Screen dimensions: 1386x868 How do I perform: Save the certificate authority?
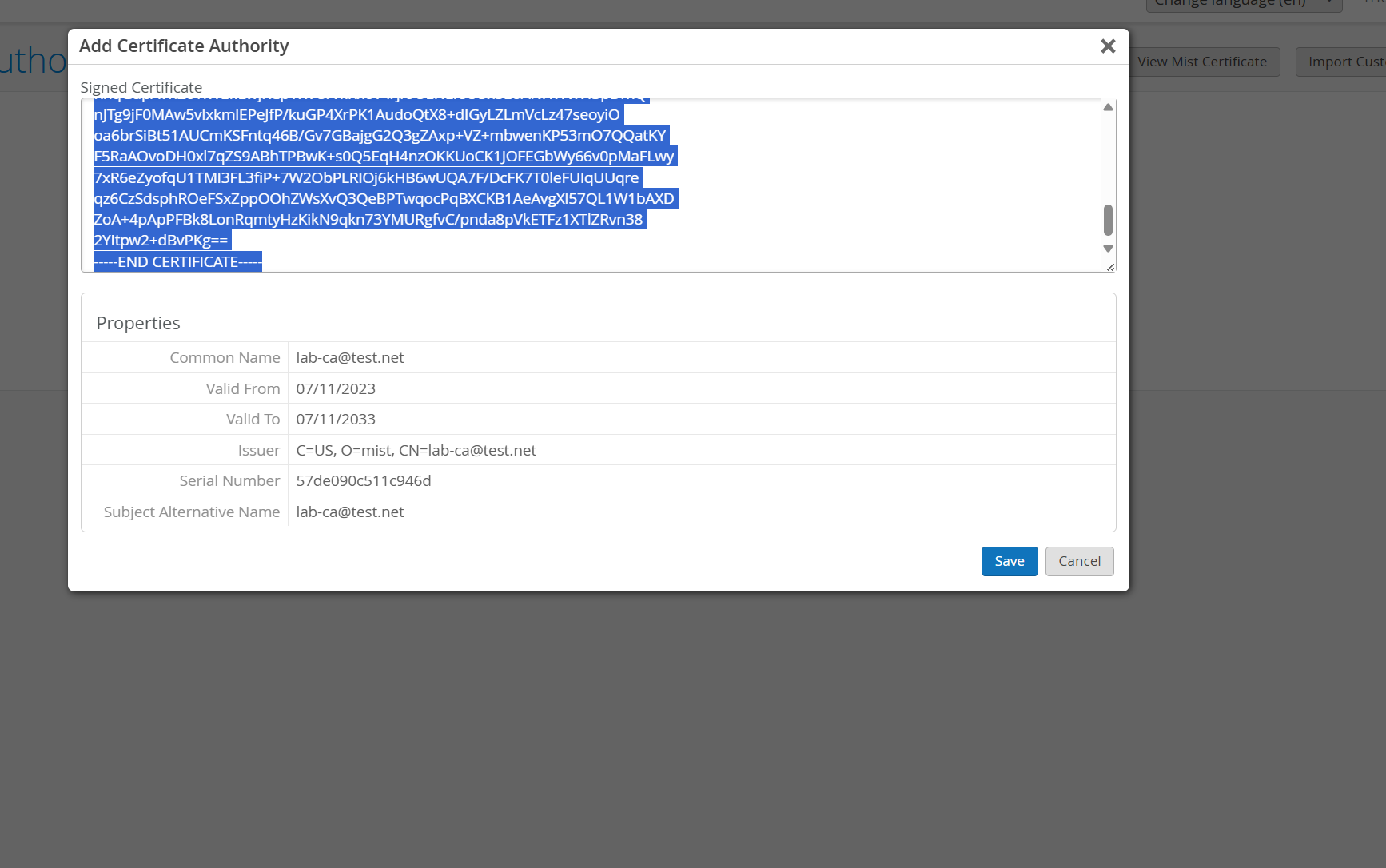[1009, 561]
